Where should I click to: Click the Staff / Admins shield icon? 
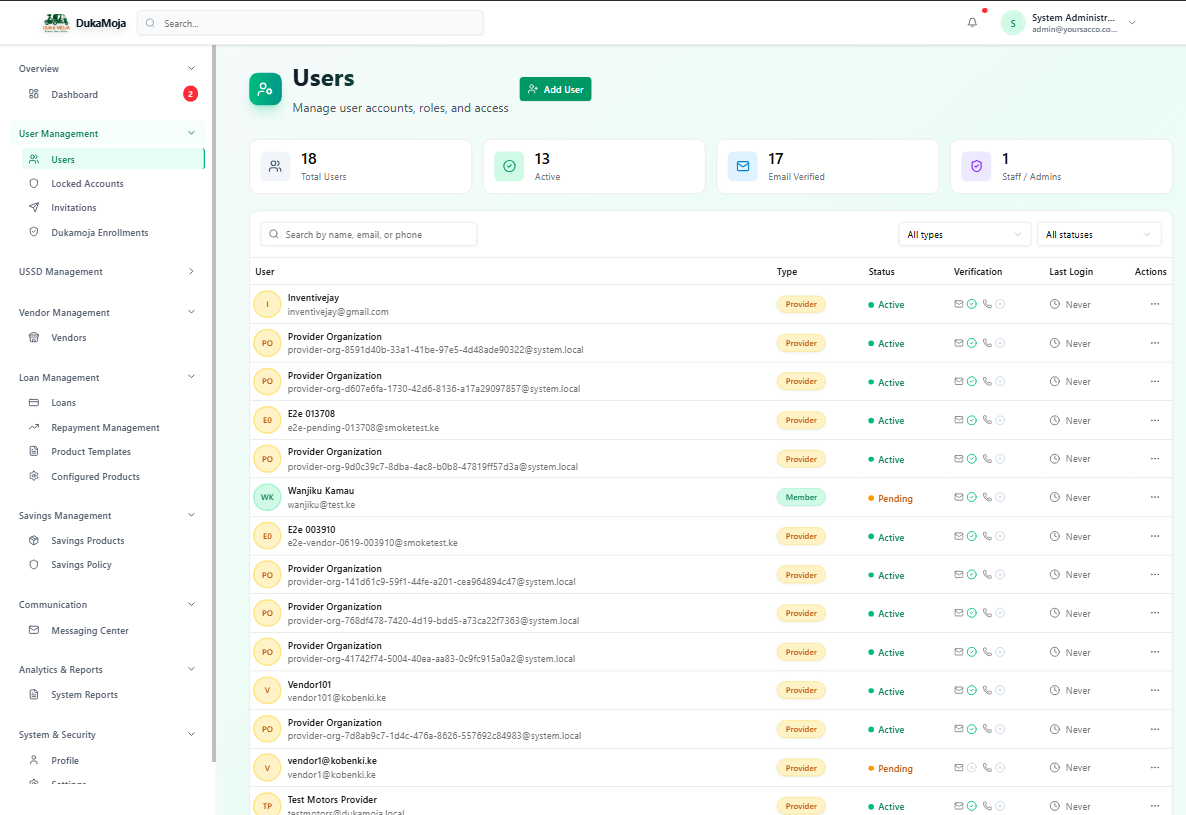pos(976,166)
